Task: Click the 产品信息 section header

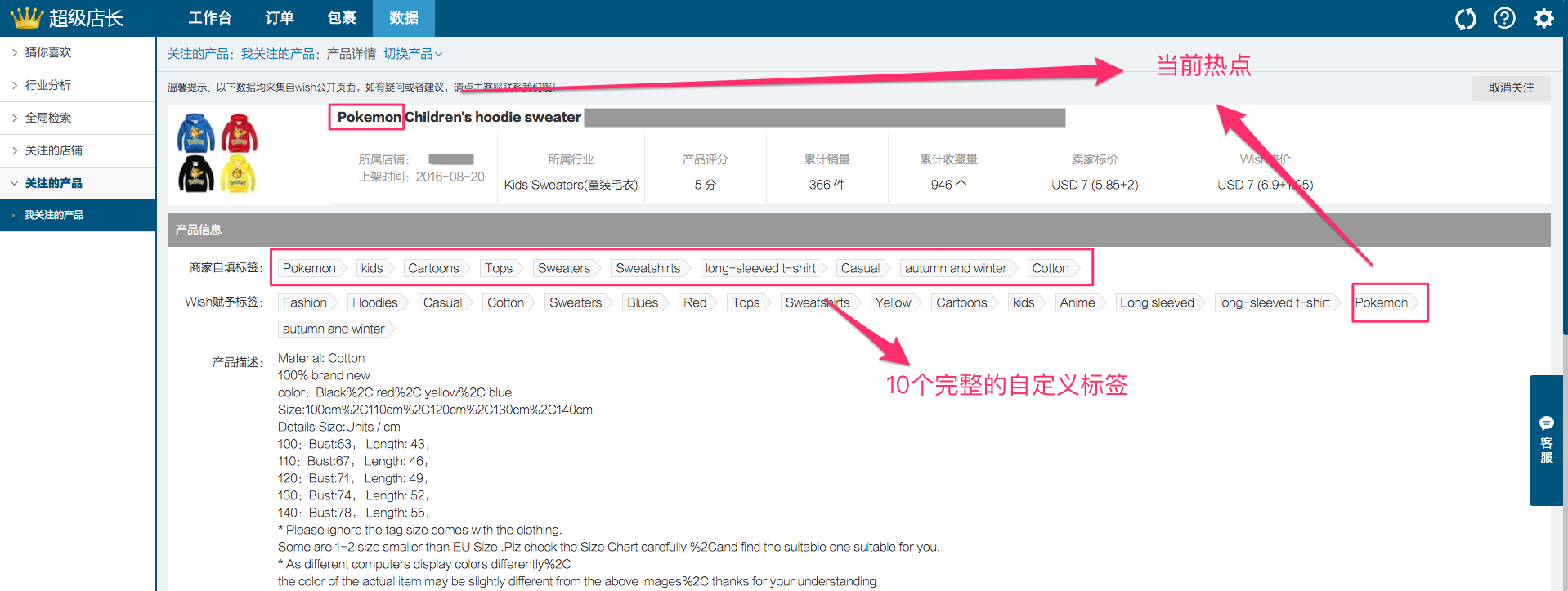Action: [858, 230]
